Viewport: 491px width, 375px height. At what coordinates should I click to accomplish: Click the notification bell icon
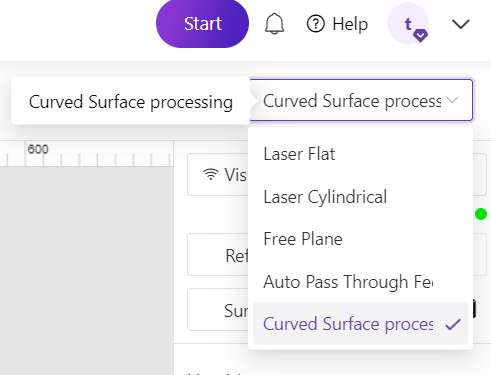(x=274, y=24)
